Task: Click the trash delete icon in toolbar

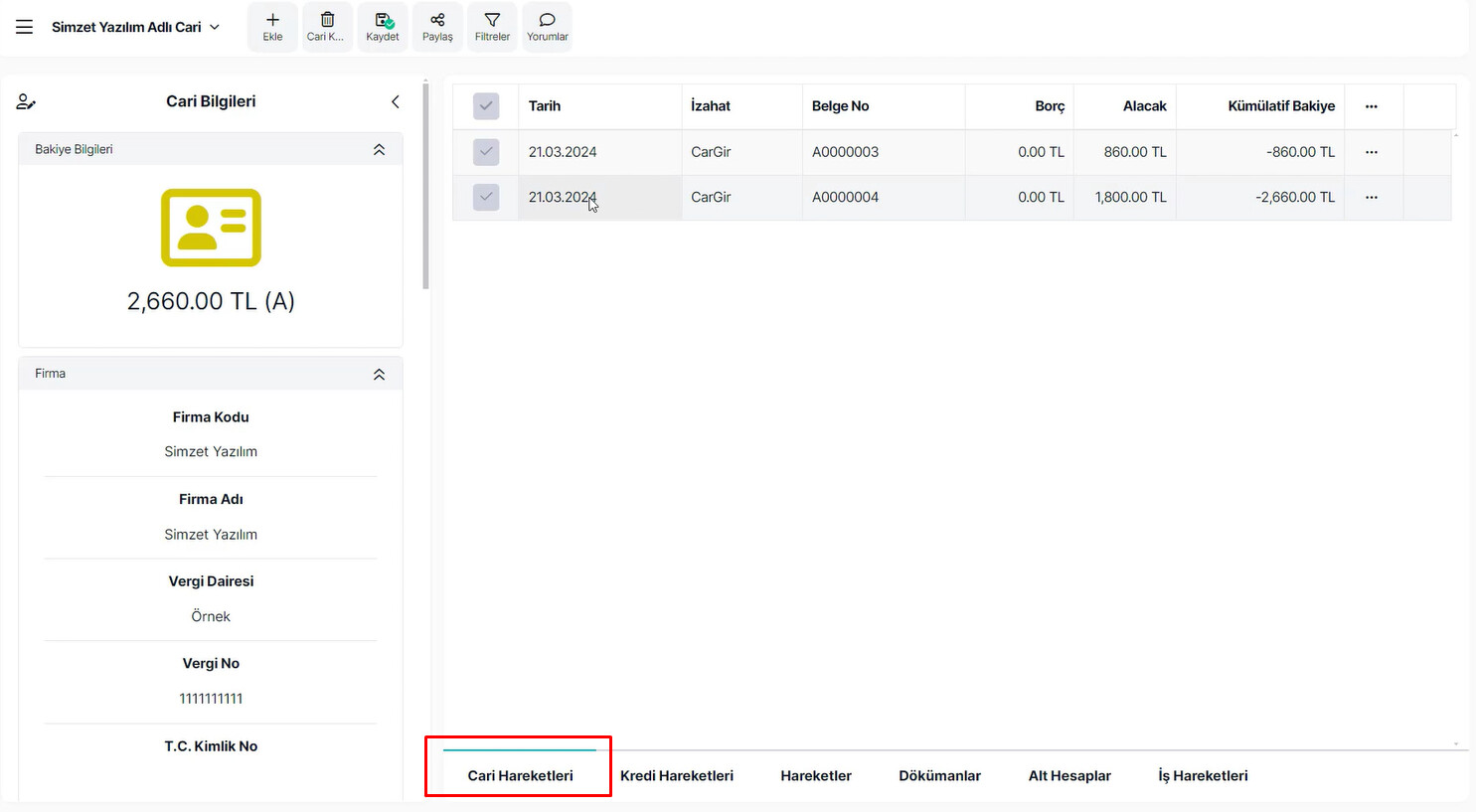Action: pyautogui.click(x=327, y=21)
